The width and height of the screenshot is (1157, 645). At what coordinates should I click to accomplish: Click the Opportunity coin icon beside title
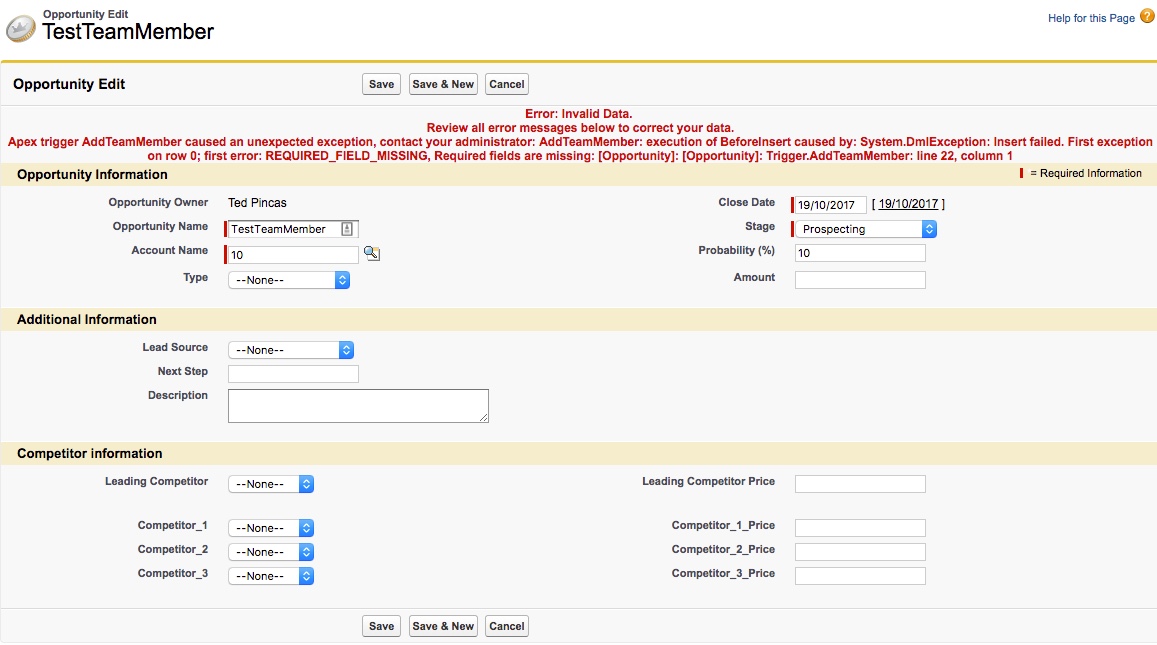[x=21, y=29]
